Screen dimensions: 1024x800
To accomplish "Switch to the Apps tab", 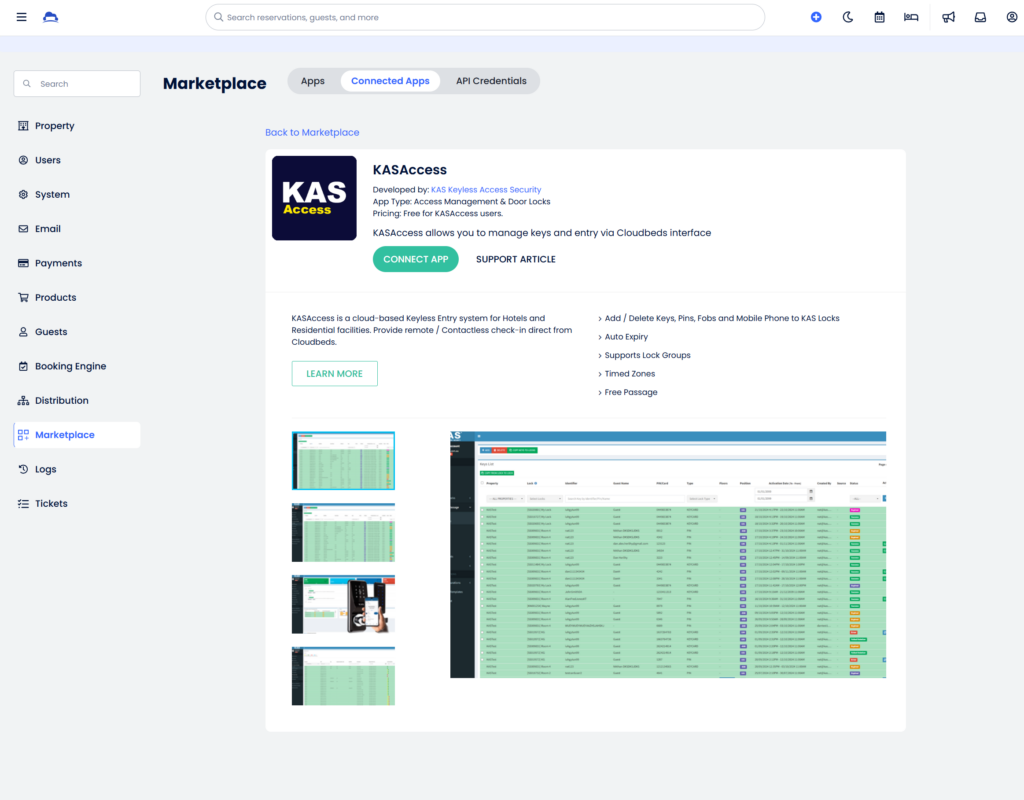I will pos(313,81).
